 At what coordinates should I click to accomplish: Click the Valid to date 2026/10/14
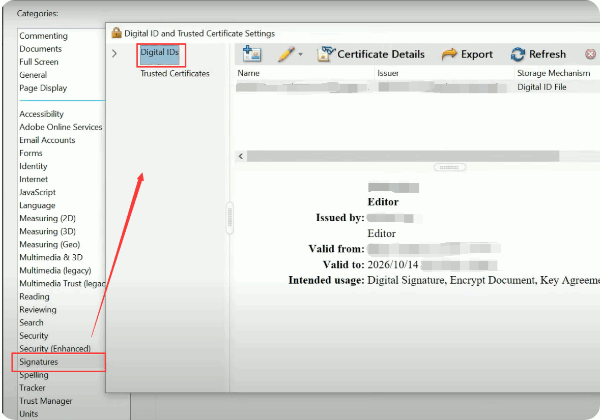click(x=393, y=265)
